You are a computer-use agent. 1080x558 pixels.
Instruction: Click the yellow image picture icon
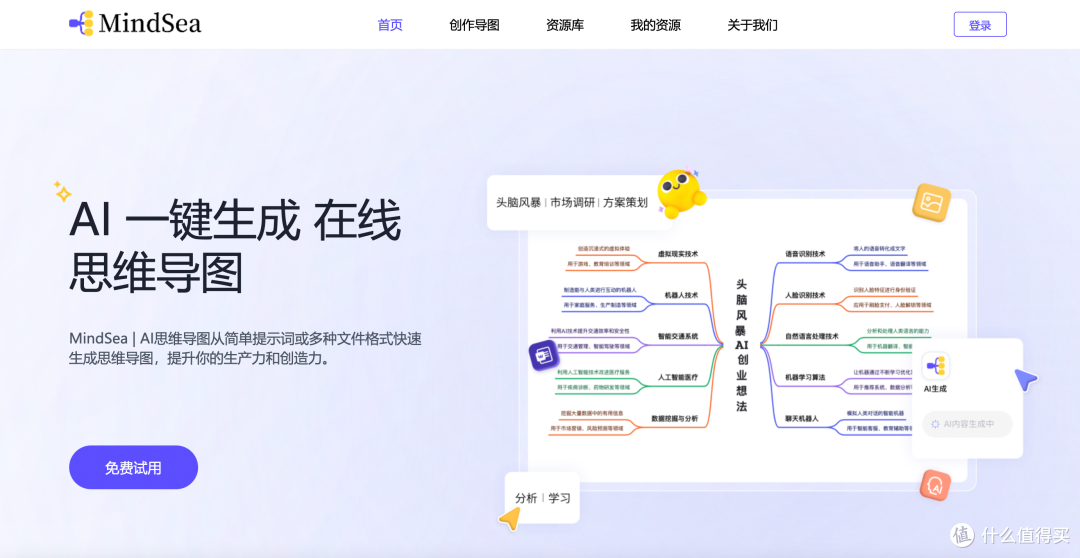click(x=931, y=203)
